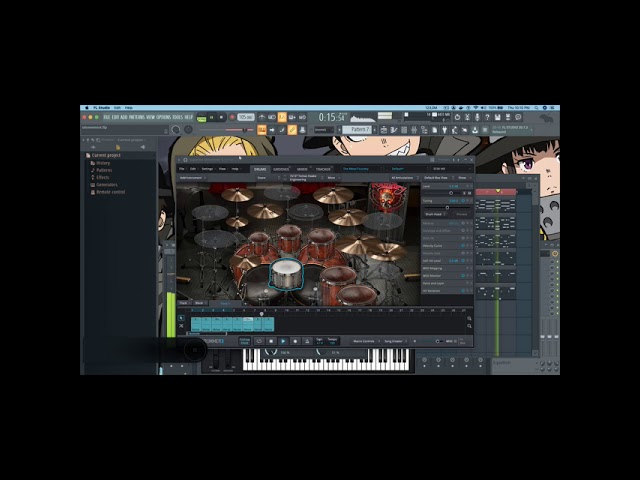
Task: Click Record in Superior Drummer transport
Action: coord(295,341)
